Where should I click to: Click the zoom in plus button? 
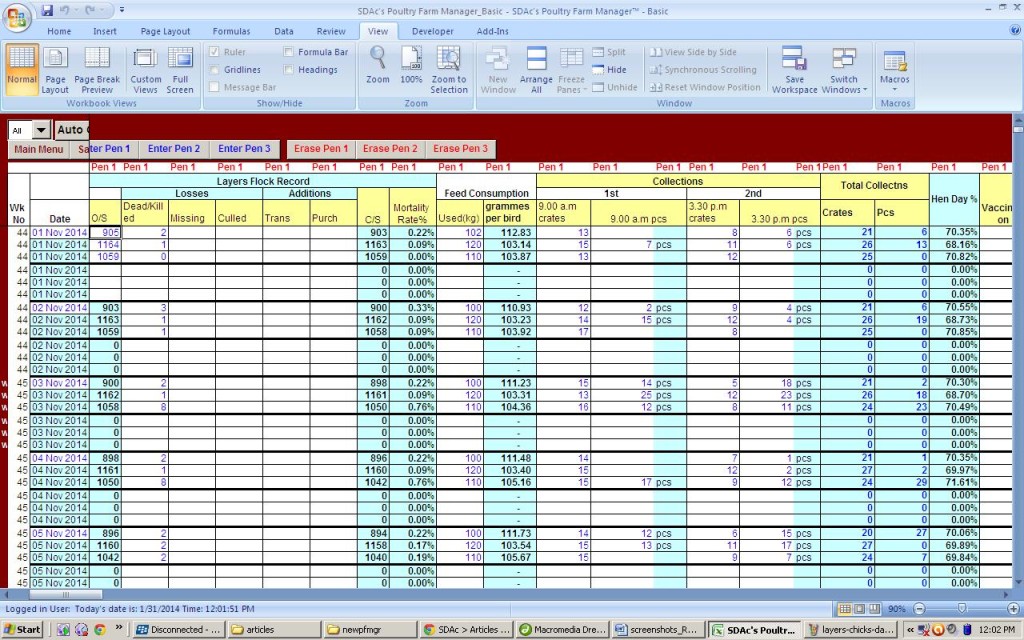[1014, 609]
